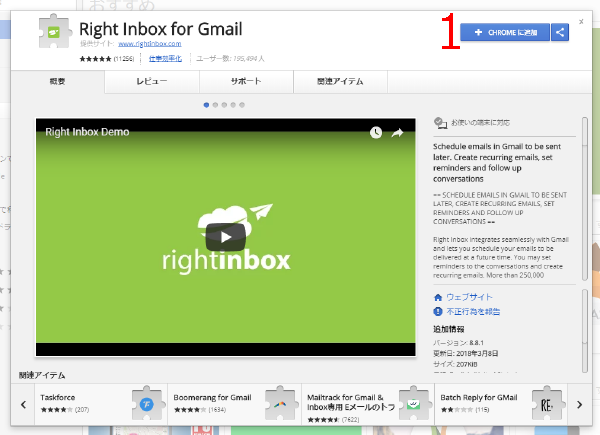The height and width of the screenshot is (435, 600).
Task: Click the サイズ: 207KiB text
Action: [x=455, y=364]
